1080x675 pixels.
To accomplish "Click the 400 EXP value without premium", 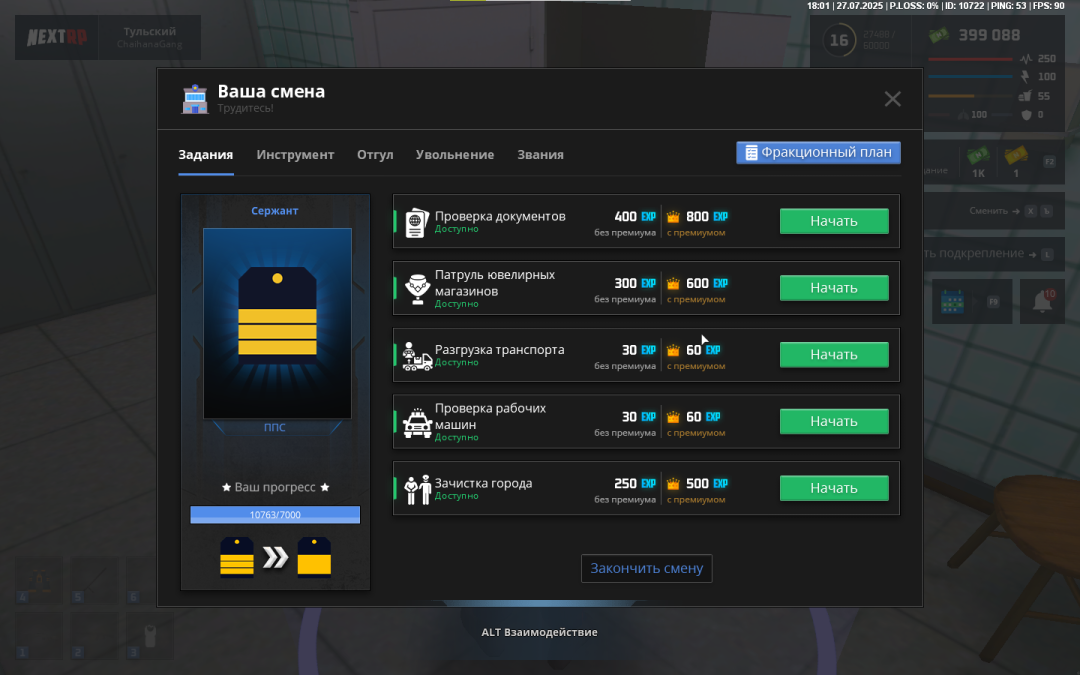I will 634,216.
